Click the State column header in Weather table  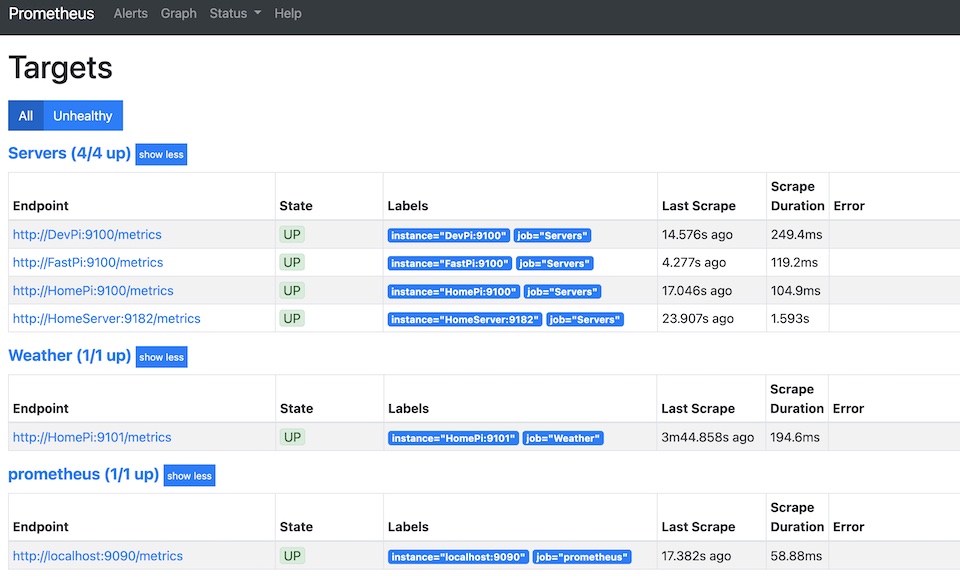pos(296,409)
